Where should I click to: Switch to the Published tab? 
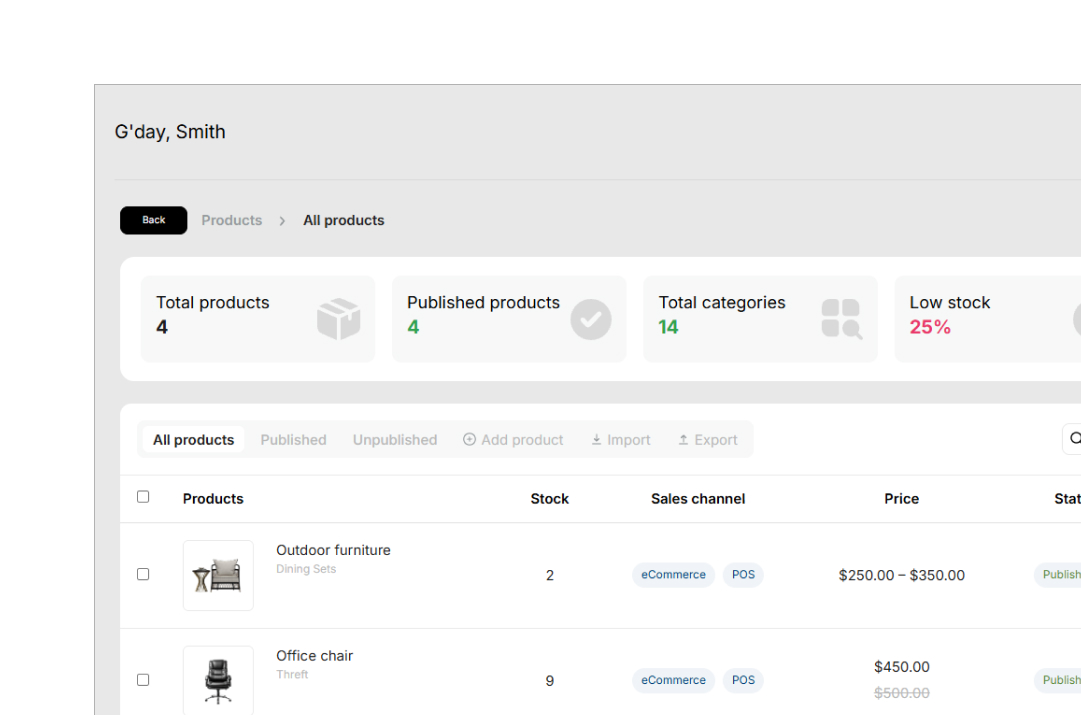pos(293,440)
